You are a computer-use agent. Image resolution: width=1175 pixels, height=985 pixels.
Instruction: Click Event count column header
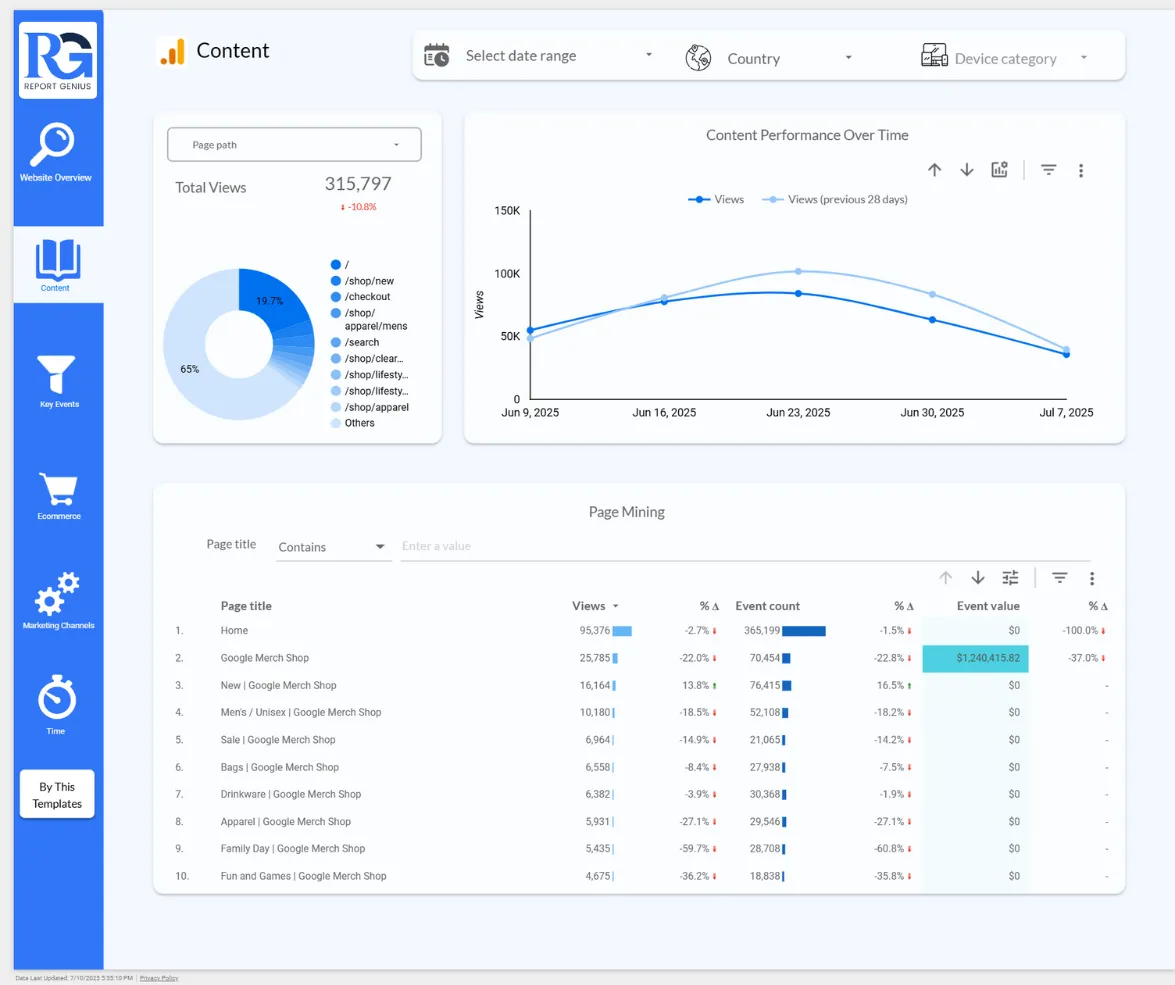coord(767,606)
